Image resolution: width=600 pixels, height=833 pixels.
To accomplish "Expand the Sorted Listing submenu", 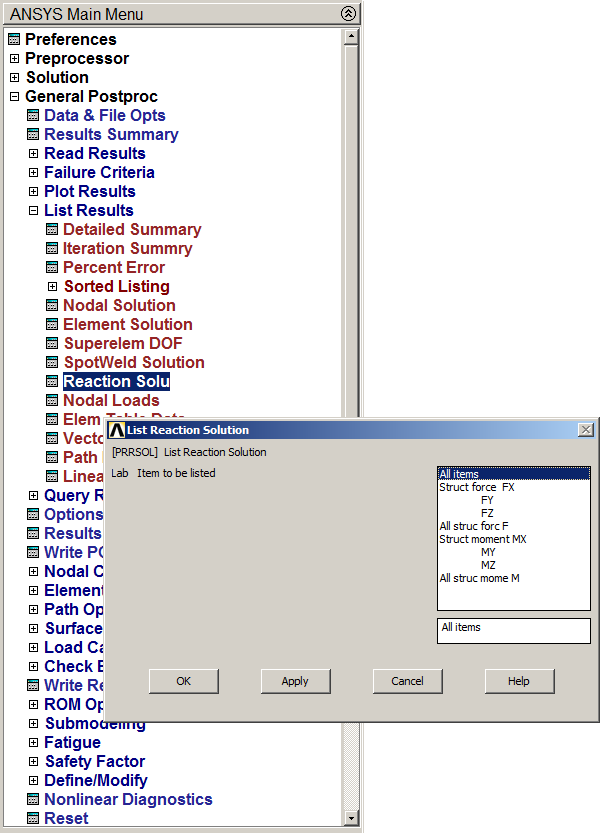I will [x=52, y=287].
